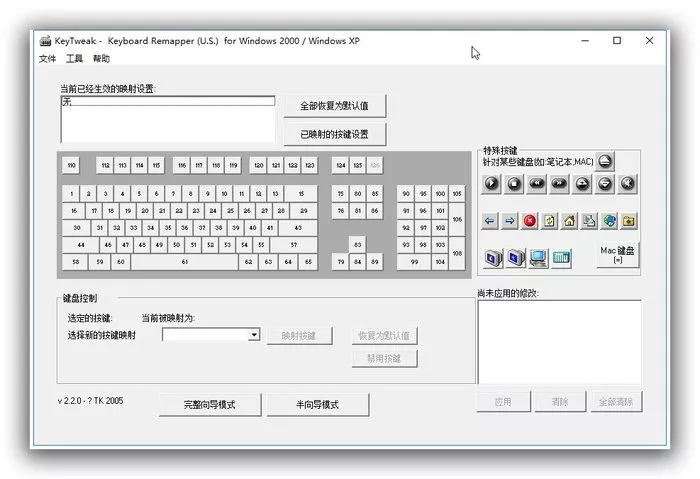Screen dimensions: 700x479
Task: Select the browser Forward arrow special button
Action: (509, 221)
